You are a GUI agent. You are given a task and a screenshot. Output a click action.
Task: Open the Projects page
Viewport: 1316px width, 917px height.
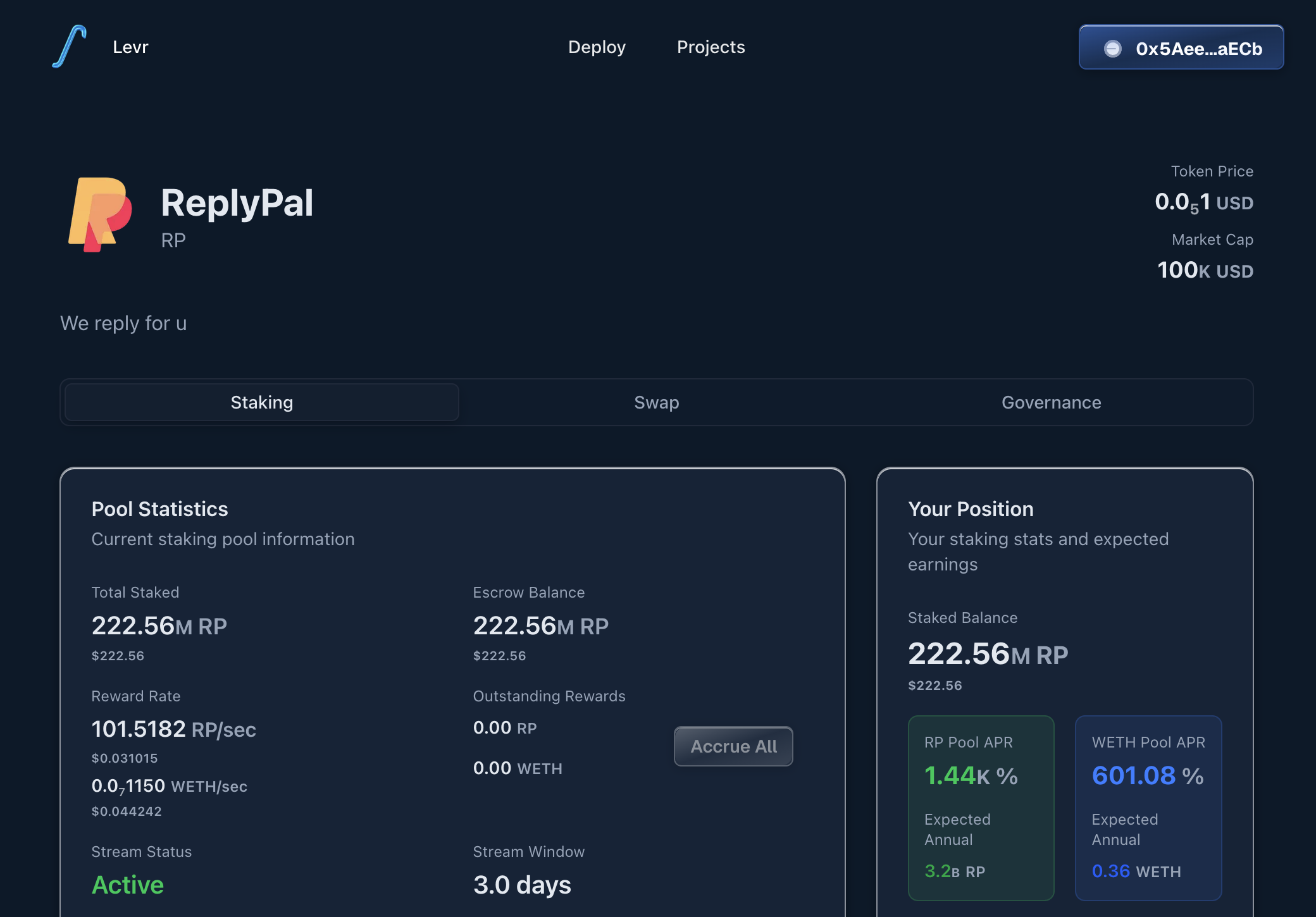[x=711, y=47]
